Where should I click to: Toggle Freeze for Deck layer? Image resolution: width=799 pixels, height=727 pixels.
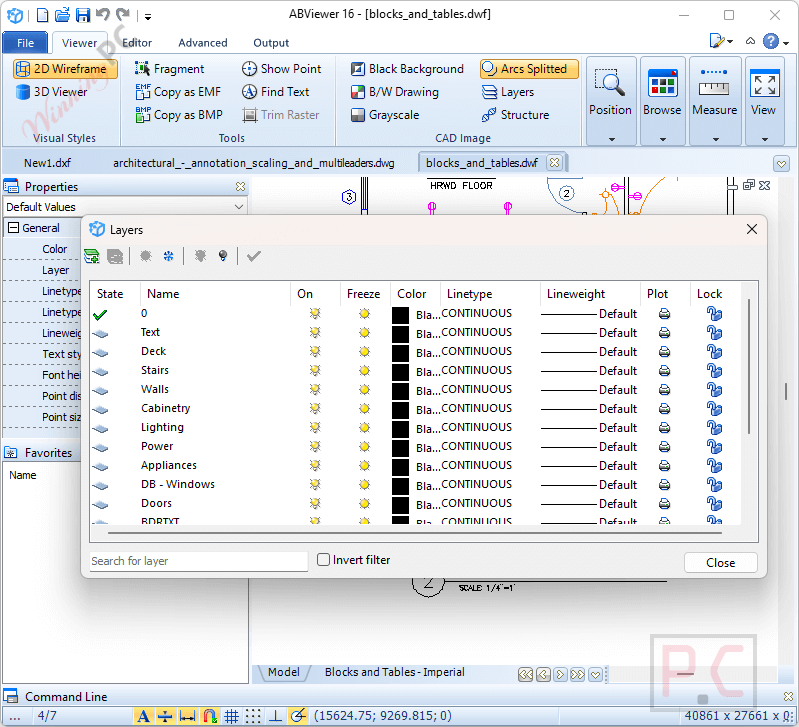[364, 352]
